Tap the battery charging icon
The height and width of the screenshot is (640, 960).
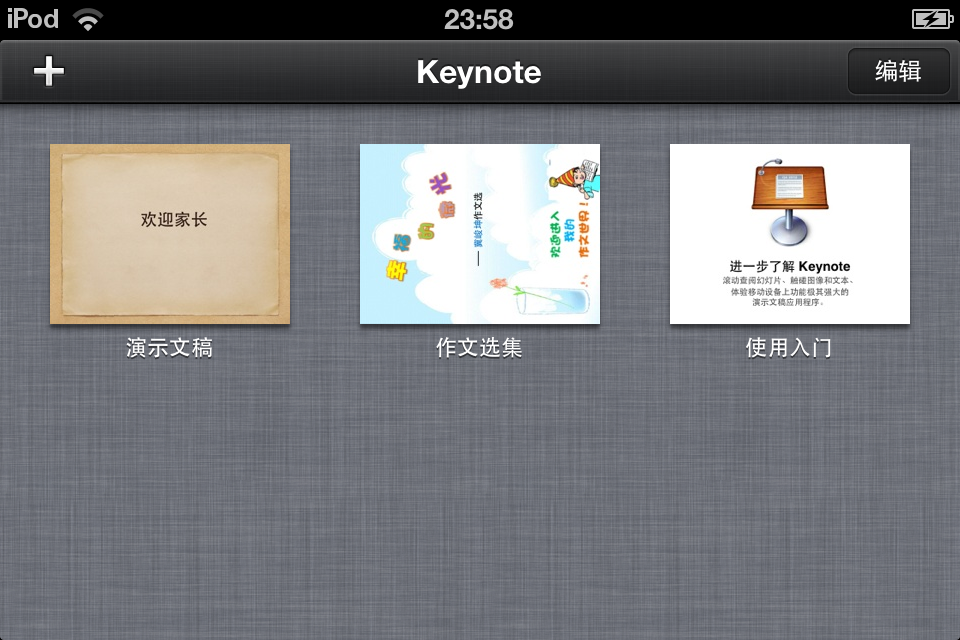[932, 20]
